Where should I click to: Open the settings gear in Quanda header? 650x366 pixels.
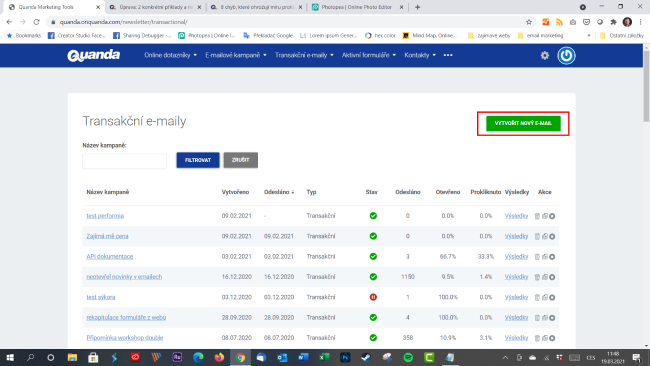pyautogui.click(x=545, y=55)
